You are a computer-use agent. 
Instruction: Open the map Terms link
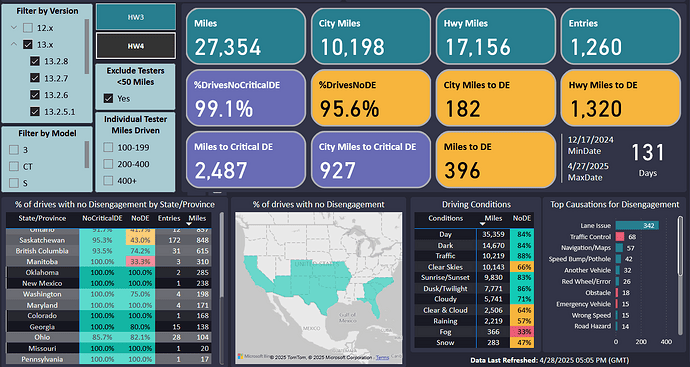(382, 357)
